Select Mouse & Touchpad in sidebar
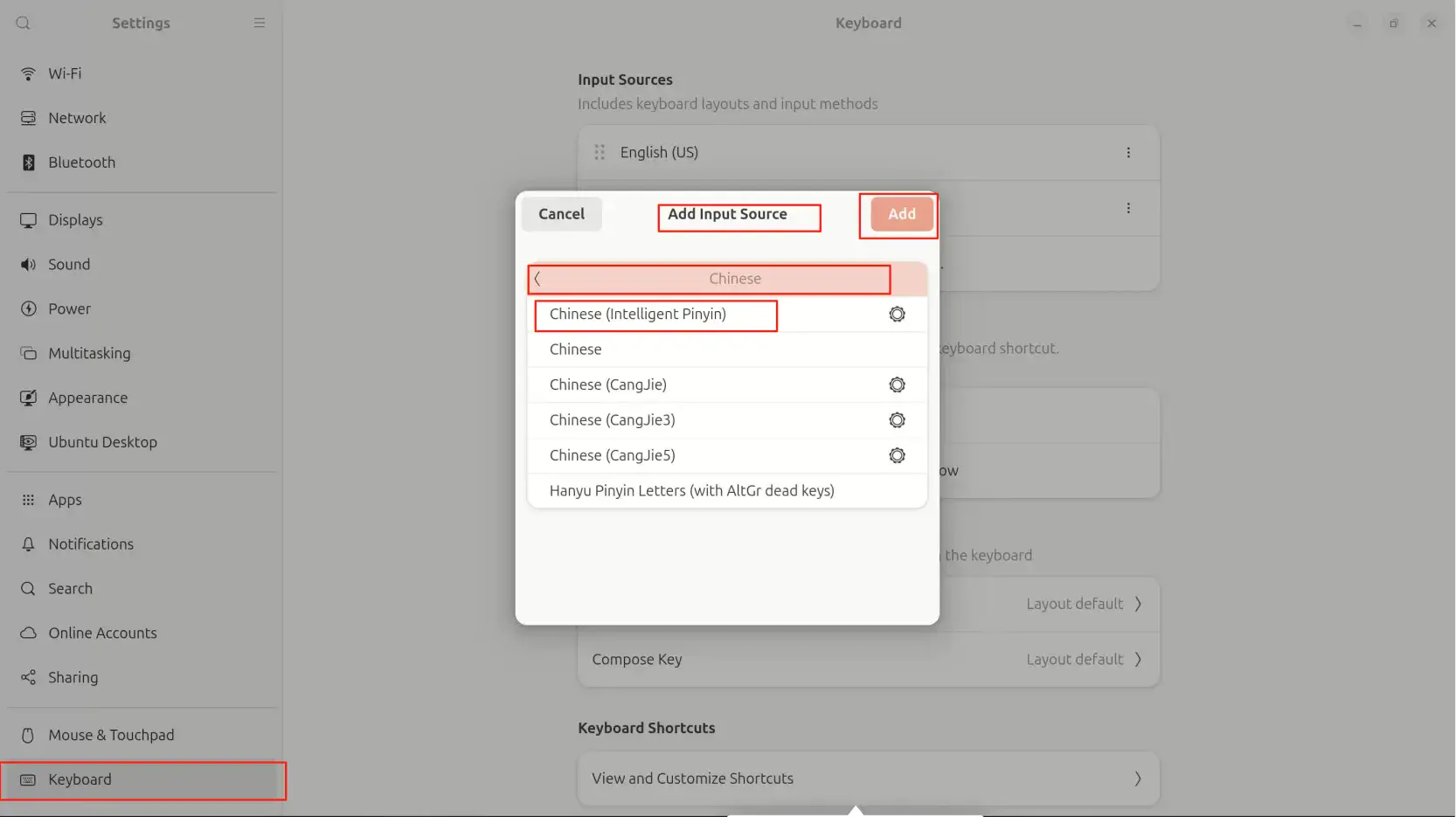 pyautogui.click(x=111, y=736)
